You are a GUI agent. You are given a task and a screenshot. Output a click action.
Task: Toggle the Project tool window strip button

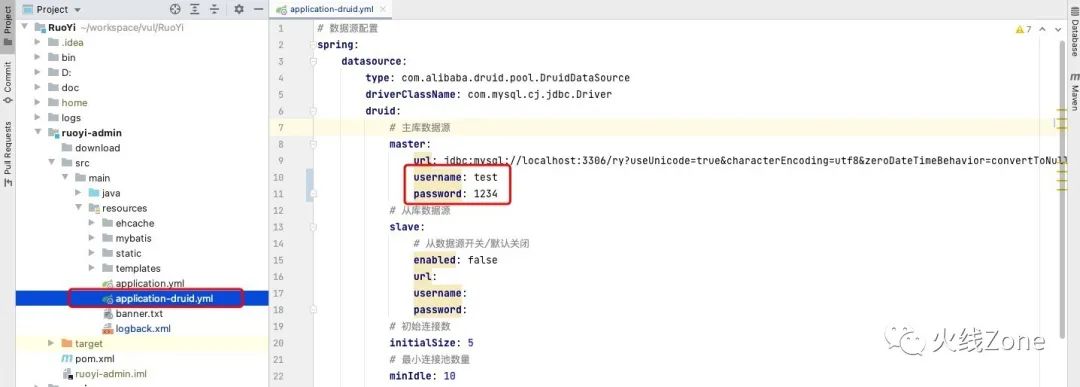click(8, 26)
